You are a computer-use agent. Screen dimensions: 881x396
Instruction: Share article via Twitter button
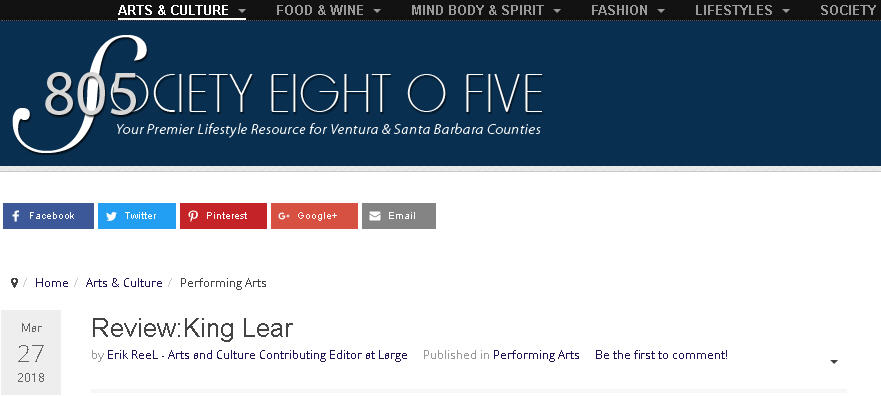click(x=137, y=216)
